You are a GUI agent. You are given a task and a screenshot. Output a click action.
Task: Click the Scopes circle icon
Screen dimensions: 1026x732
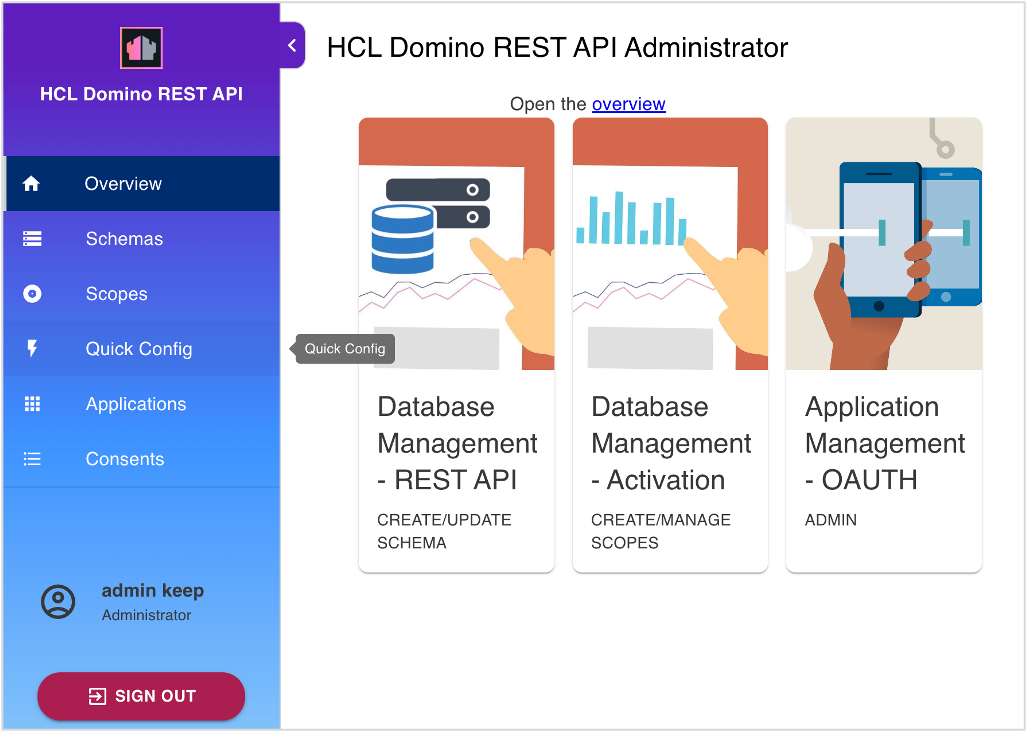[32, 294]
